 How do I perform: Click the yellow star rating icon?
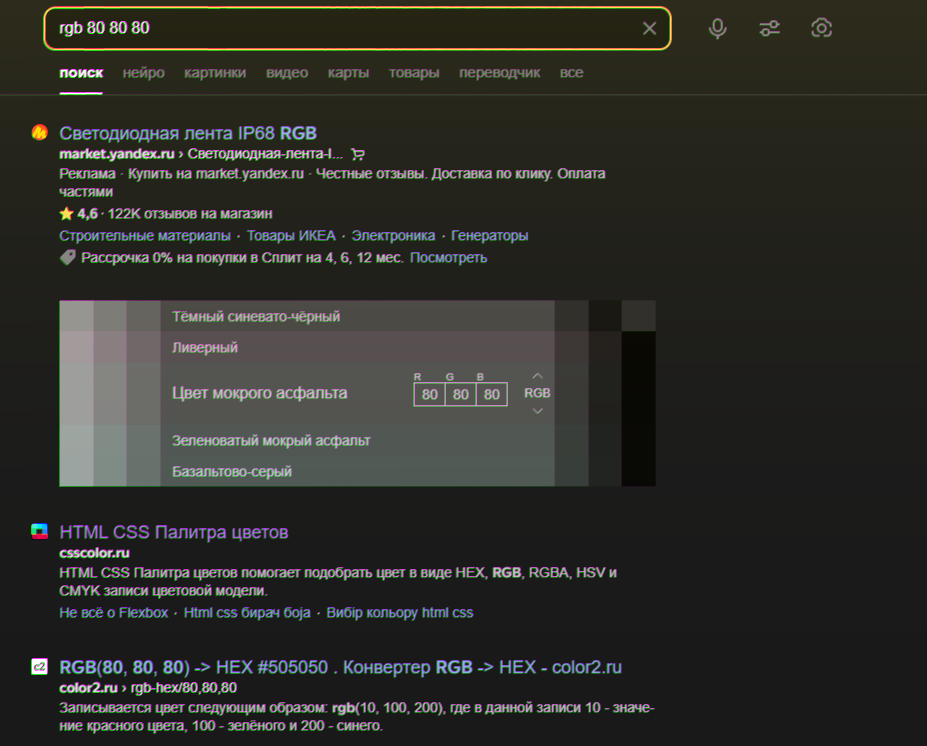click(66, 213)
